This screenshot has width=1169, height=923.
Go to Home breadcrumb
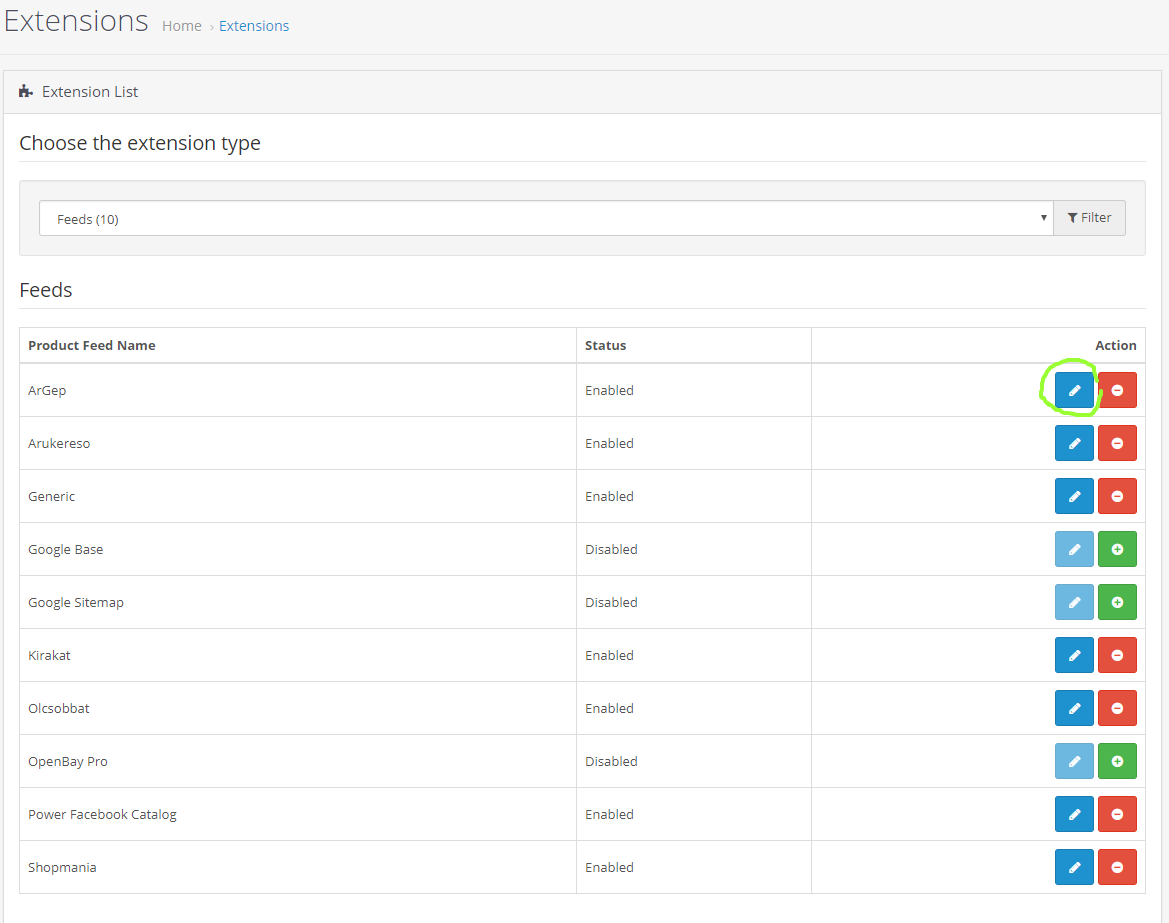[x=182, y=26]
